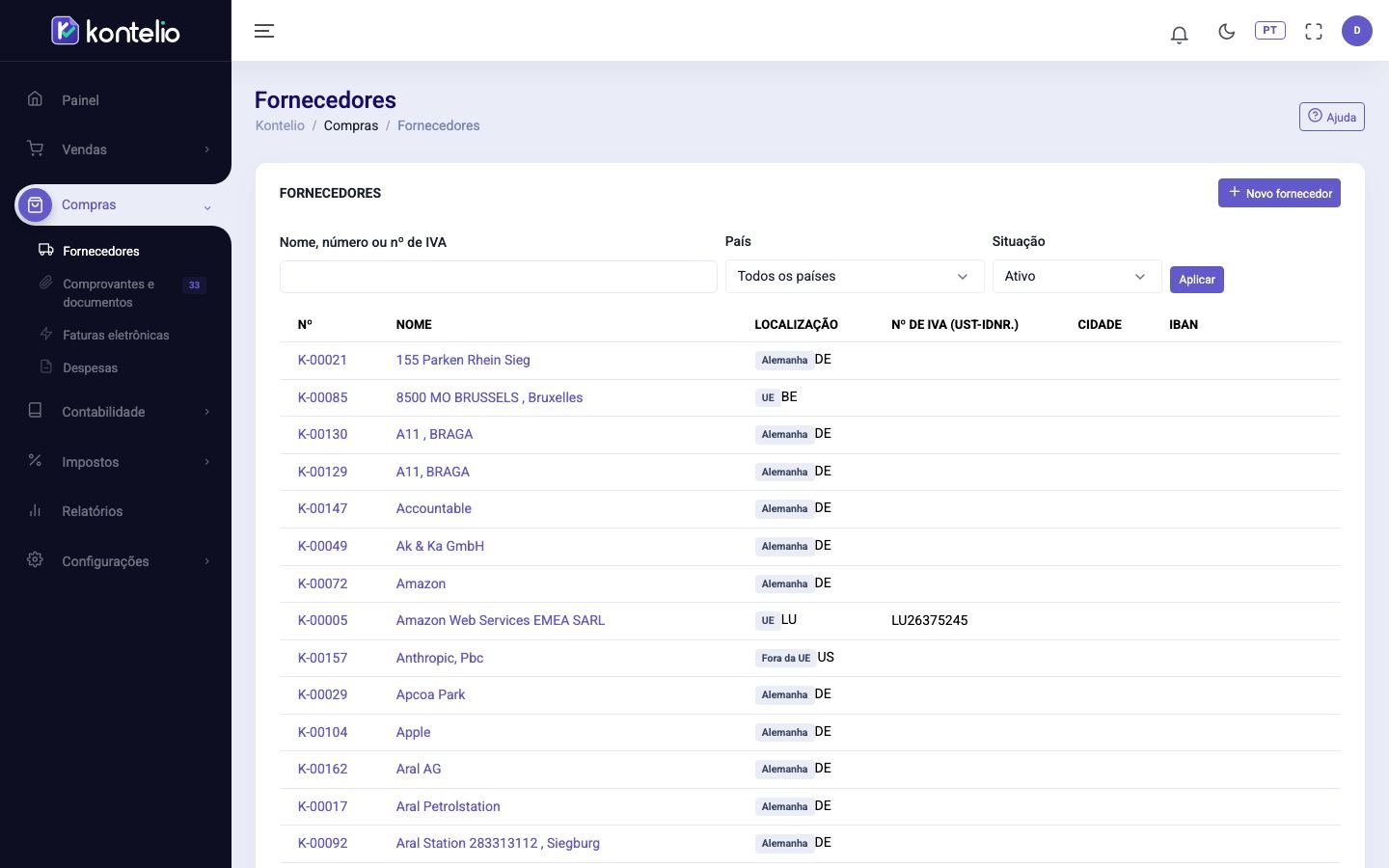Open supplier 155 Parken Rhein Sieg

point(463,360)
